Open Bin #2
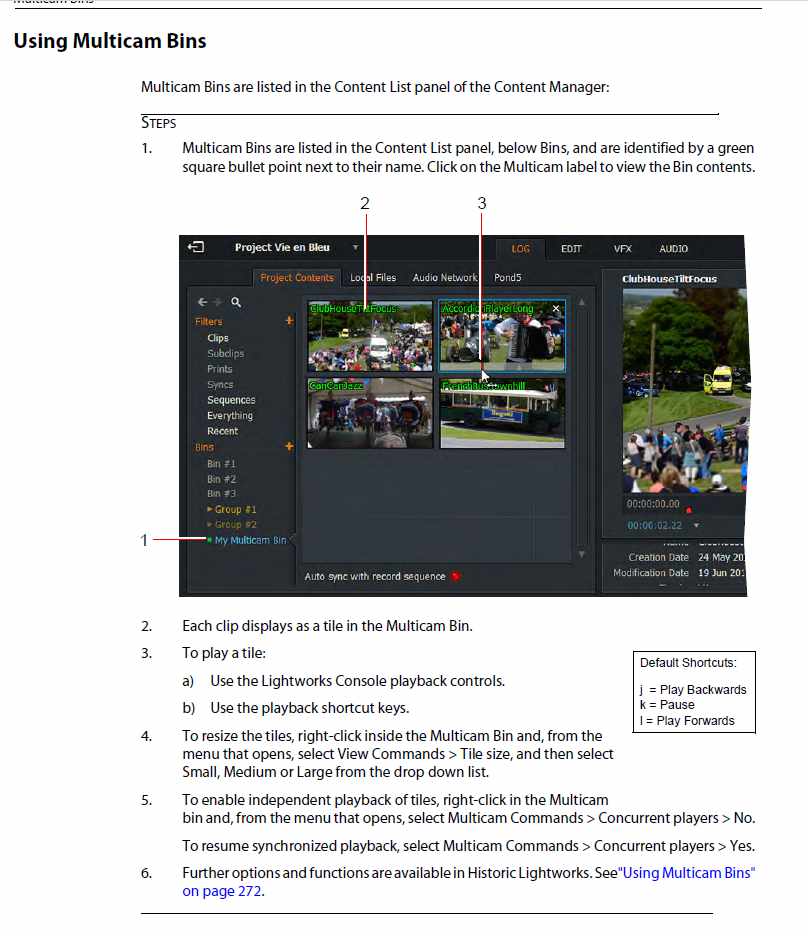 (221, 479)
